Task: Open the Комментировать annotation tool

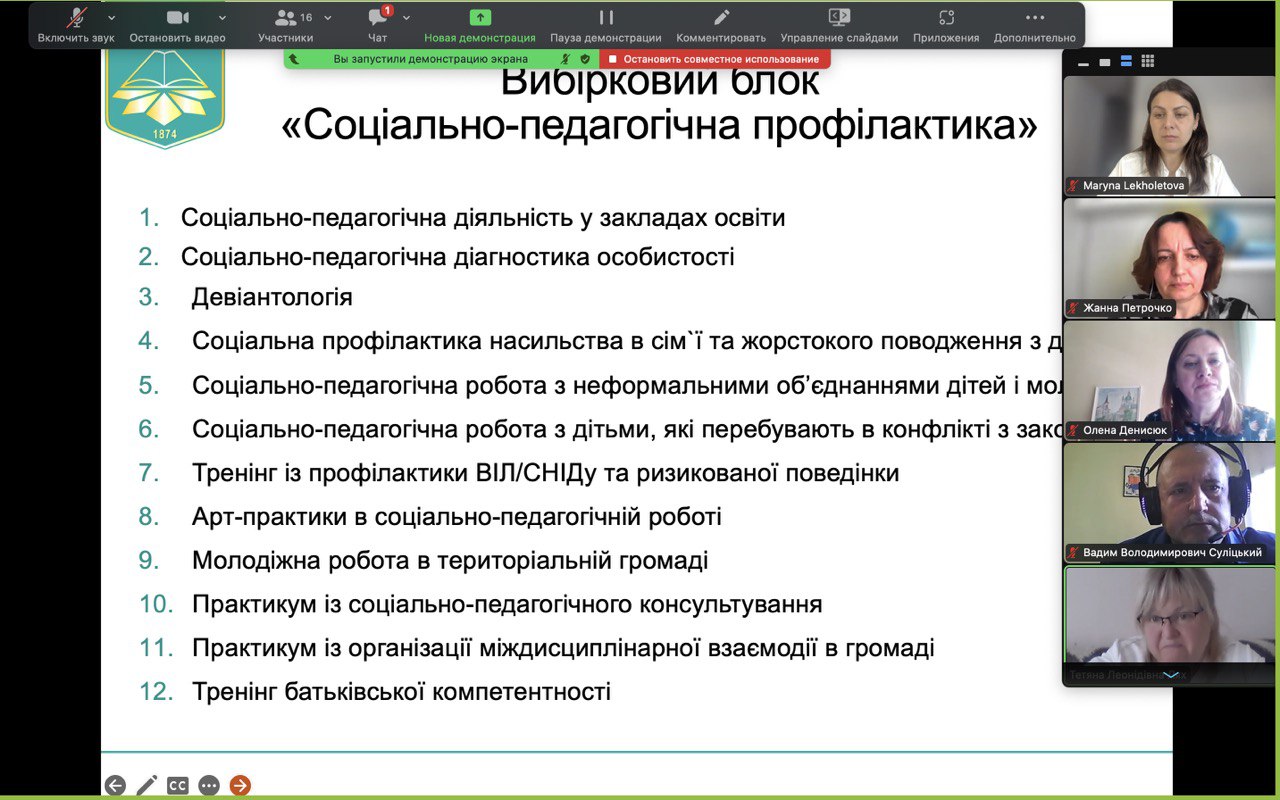Action: pos(721,25)
